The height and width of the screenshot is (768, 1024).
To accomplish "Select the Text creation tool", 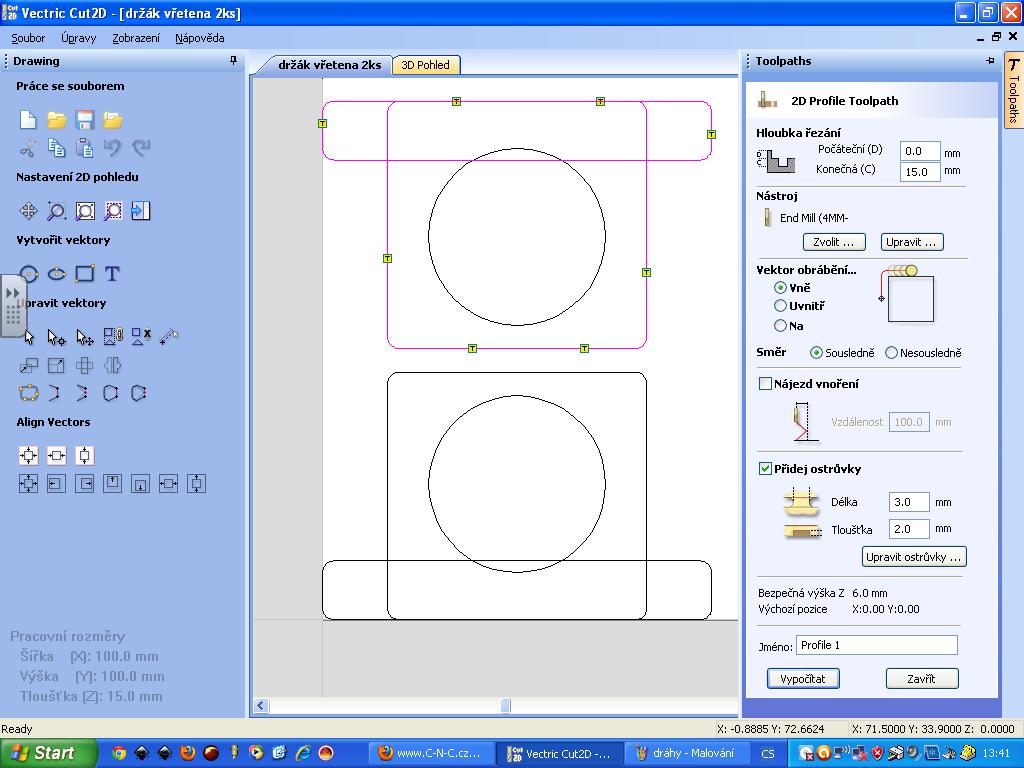I will [112, 274].
